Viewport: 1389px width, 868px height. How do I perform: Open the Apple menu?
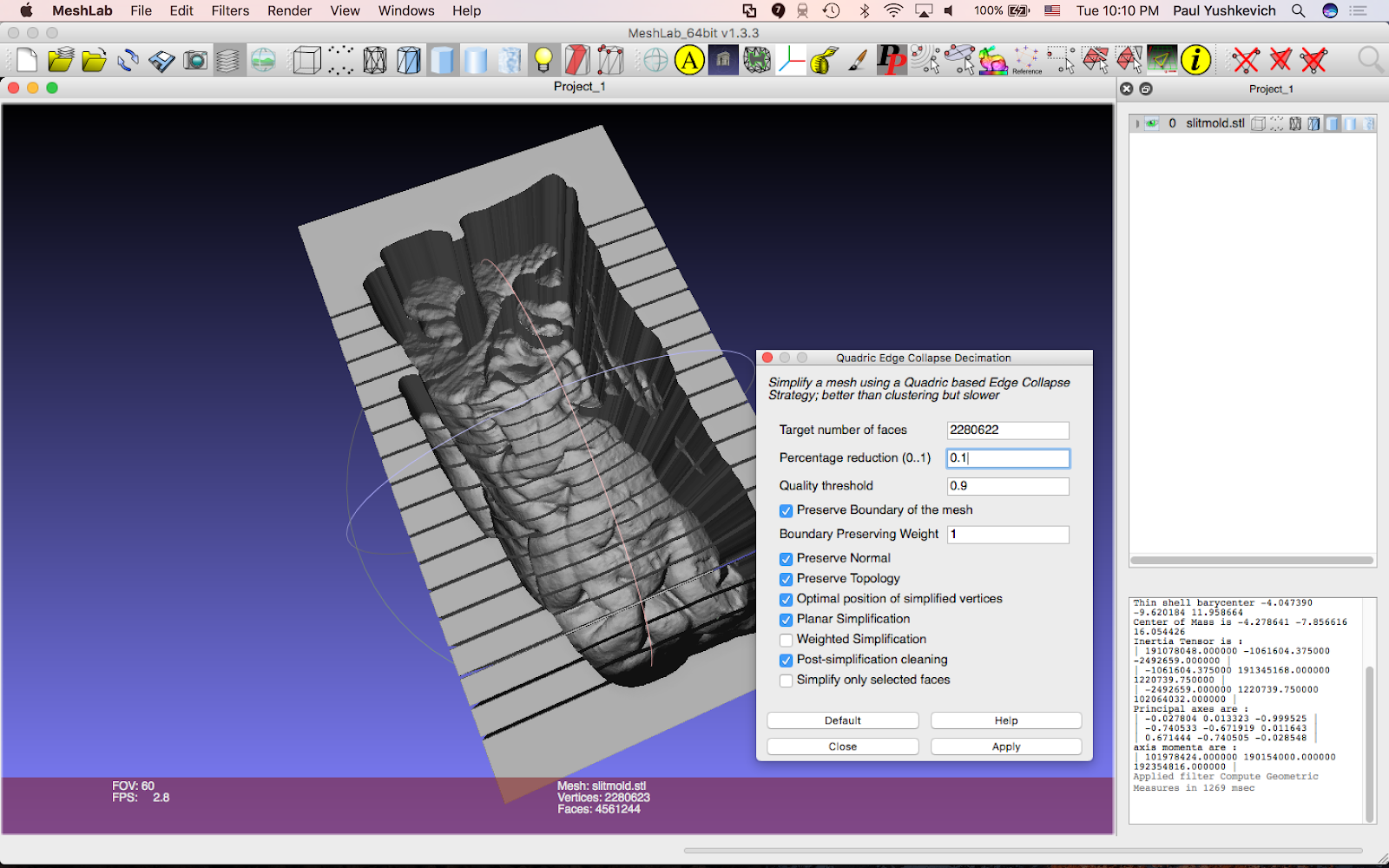[x=26, y=10]
